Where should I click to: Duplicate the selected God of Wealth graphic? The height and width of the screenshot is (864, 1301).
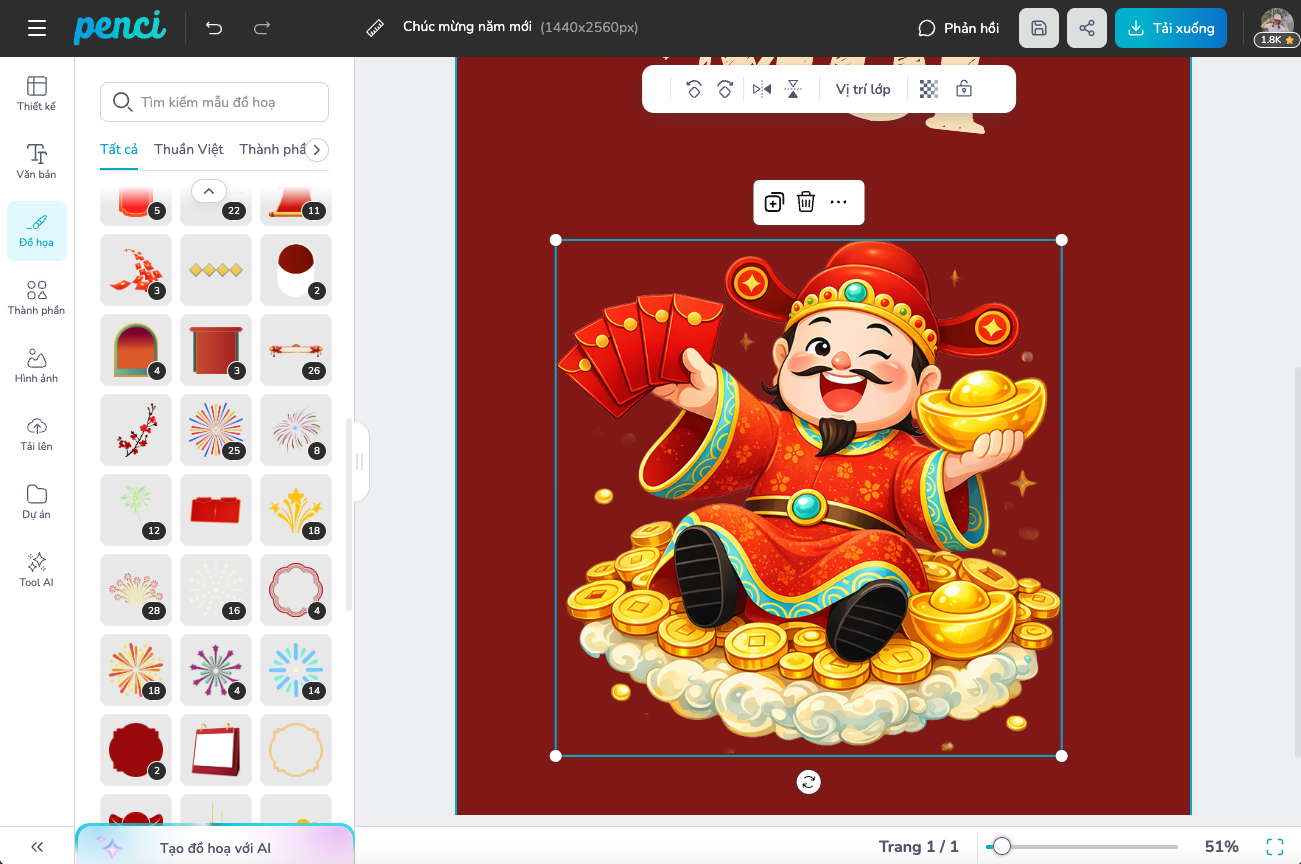pos(773,203)
